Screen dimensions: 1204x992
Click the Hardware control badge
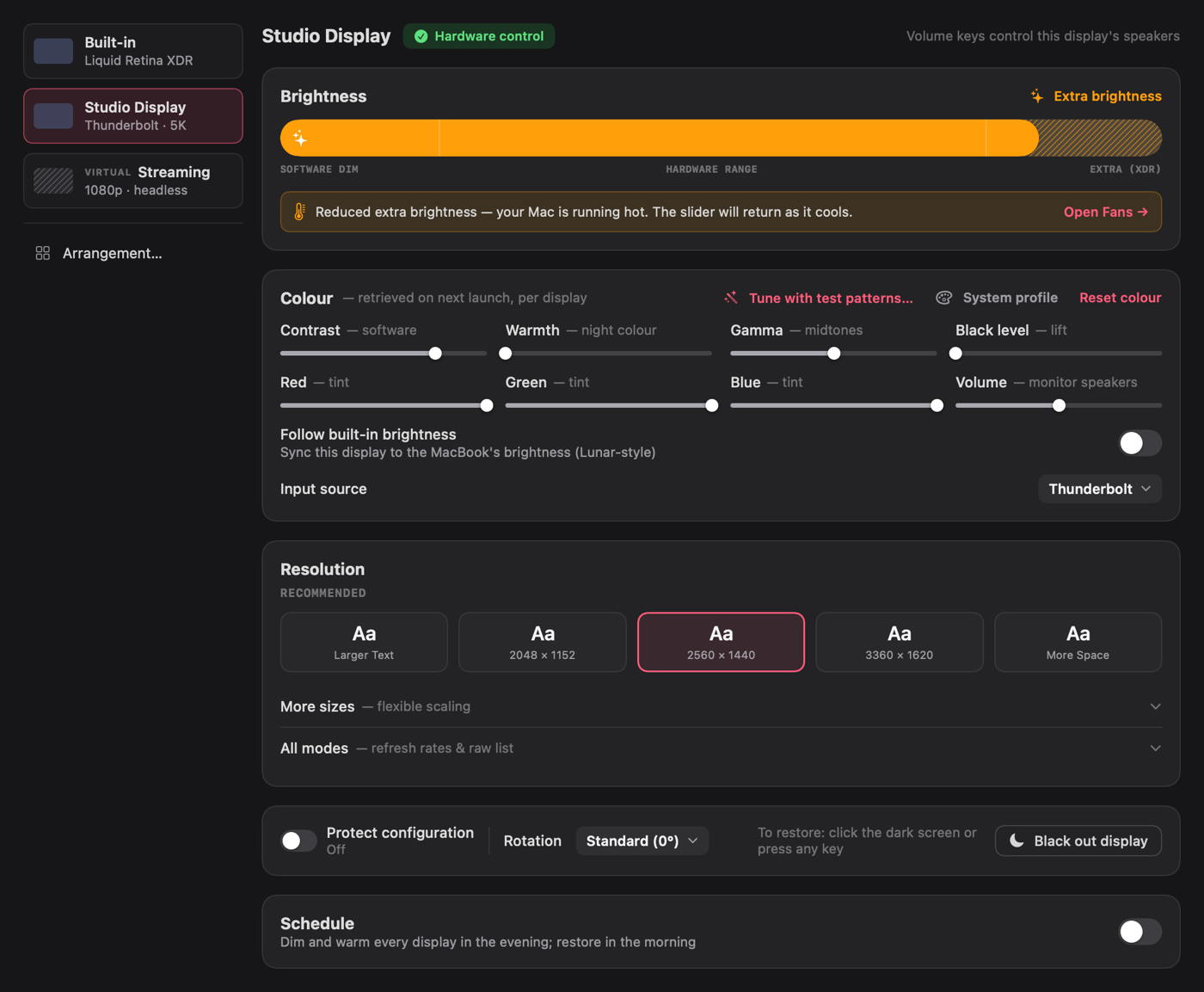point(479,36)
